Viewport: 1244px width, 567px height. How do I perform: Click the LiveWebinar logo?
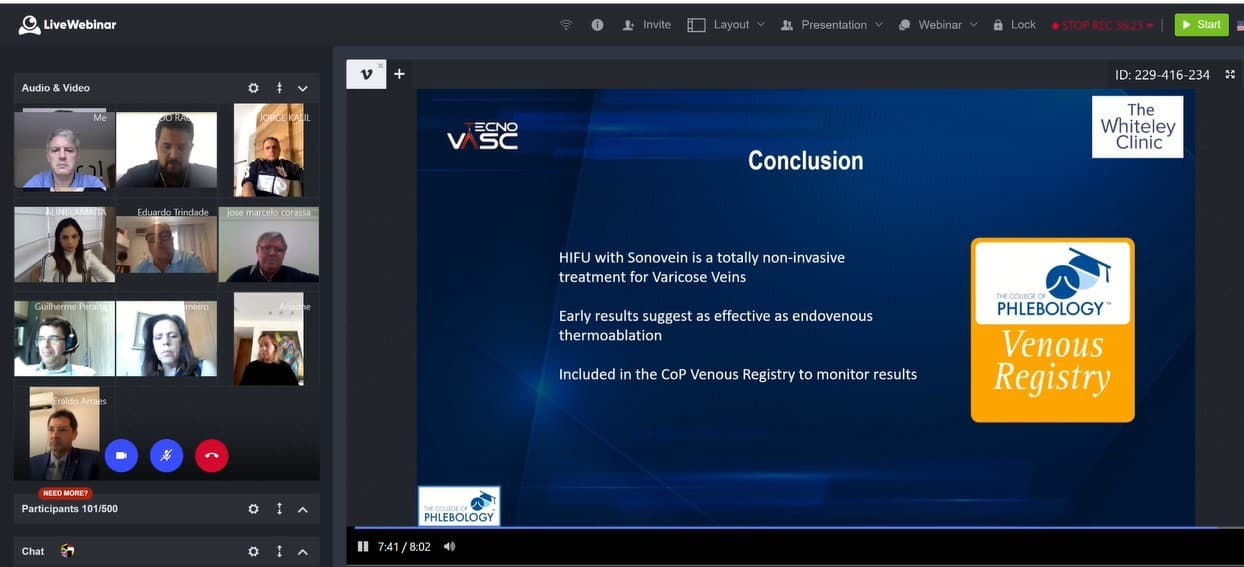pos(68,25)
